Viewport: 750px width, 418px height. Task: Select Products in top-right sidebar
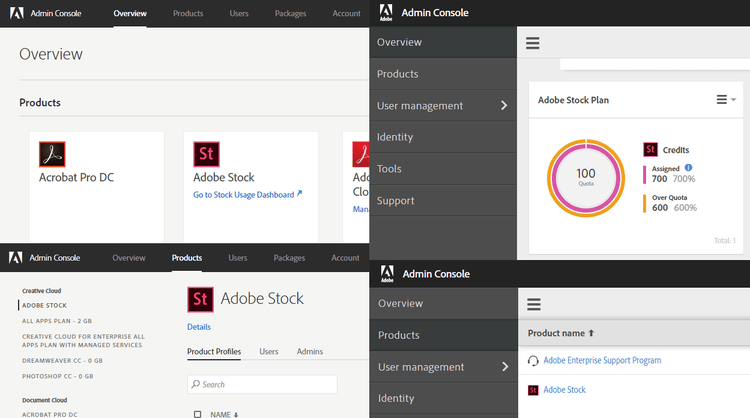[443, 74]
